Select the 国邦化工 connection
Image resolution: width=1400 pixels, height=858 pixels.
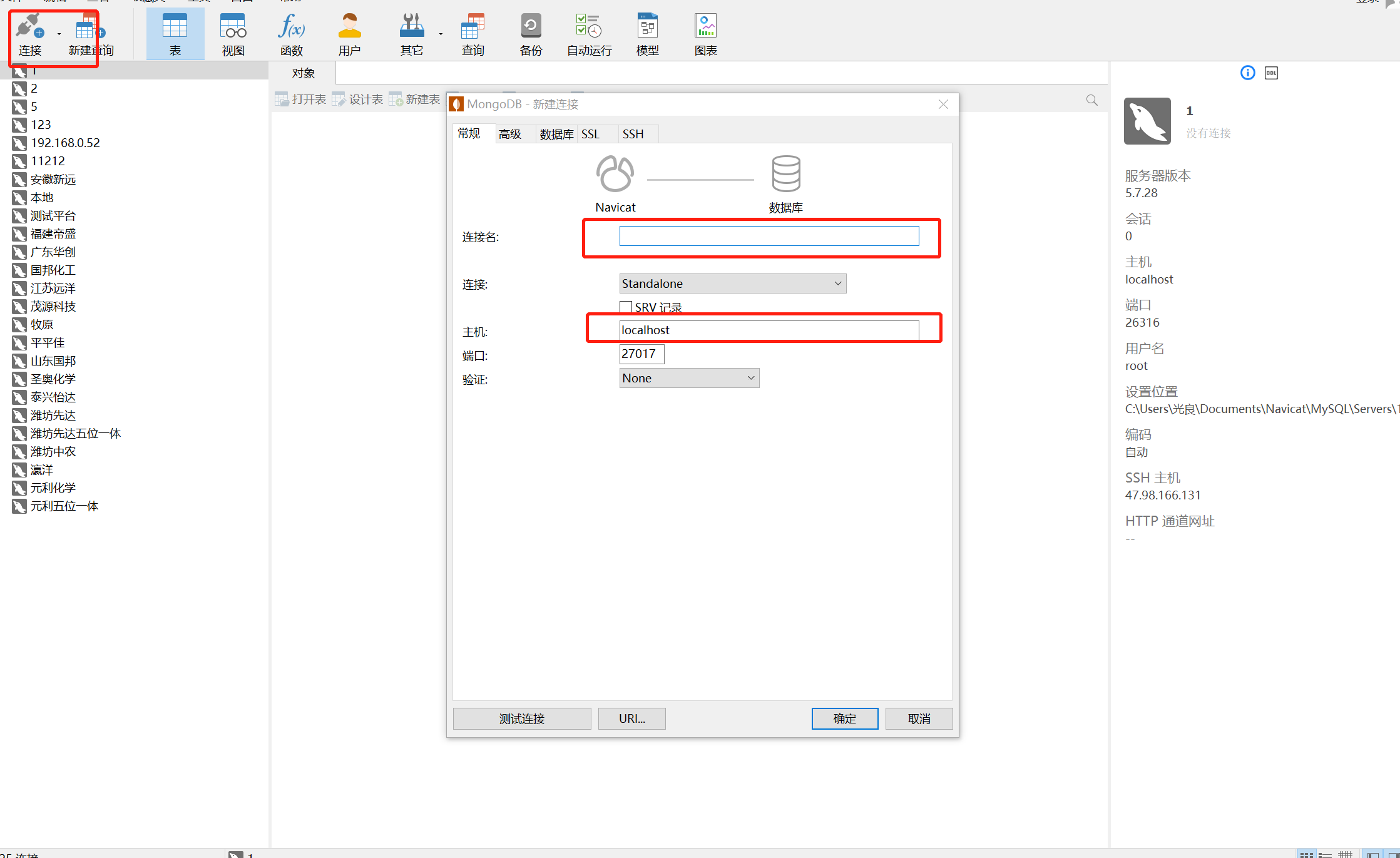point(134,270)
